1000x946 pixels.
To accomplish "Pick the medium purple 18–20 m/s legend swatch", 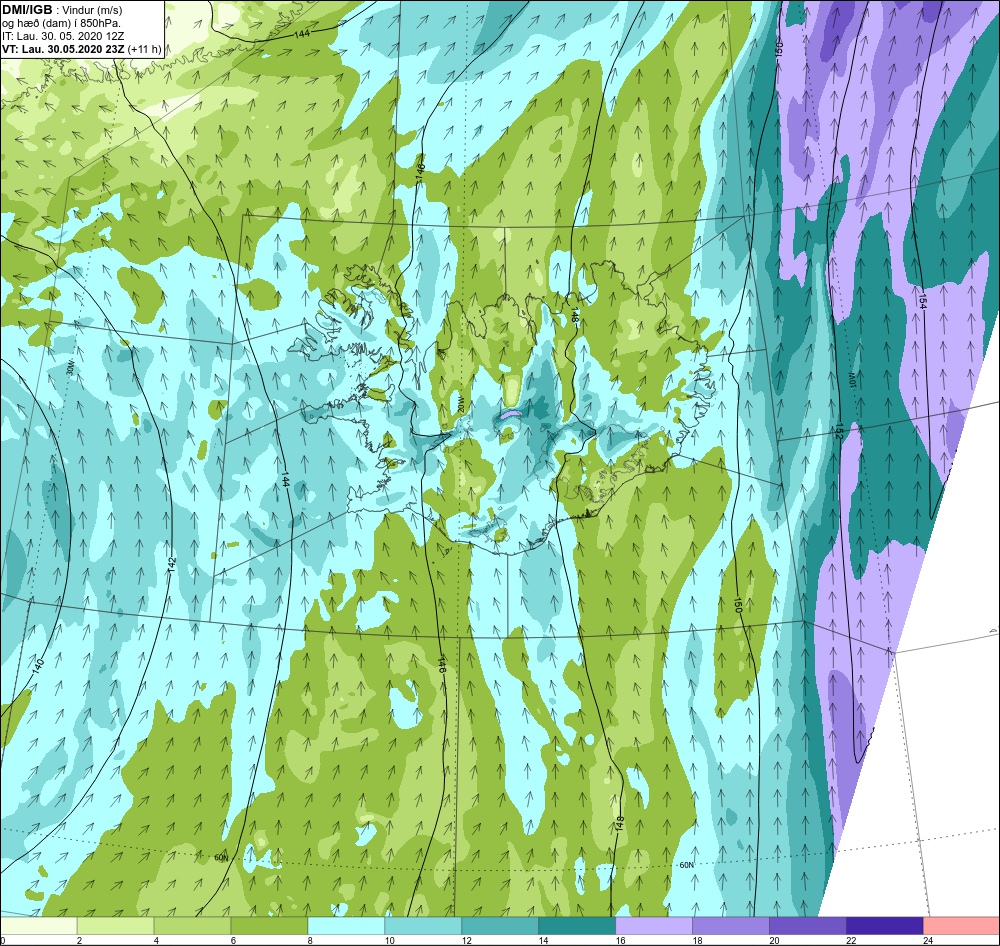I will [x=731, y=924].
